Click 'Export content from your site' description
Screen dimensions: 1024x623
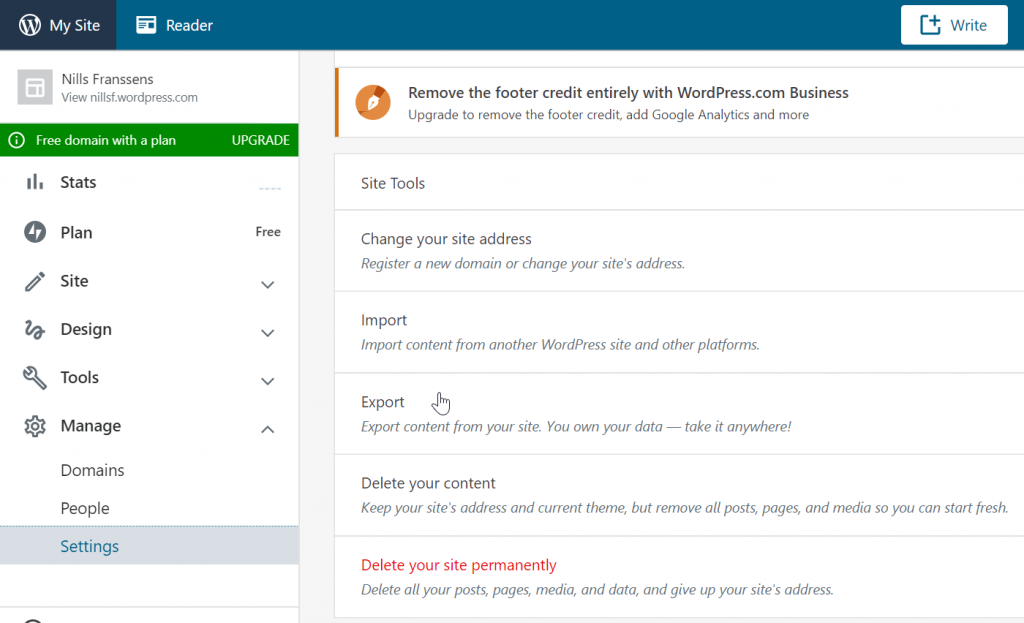click(x=576, y=426)
